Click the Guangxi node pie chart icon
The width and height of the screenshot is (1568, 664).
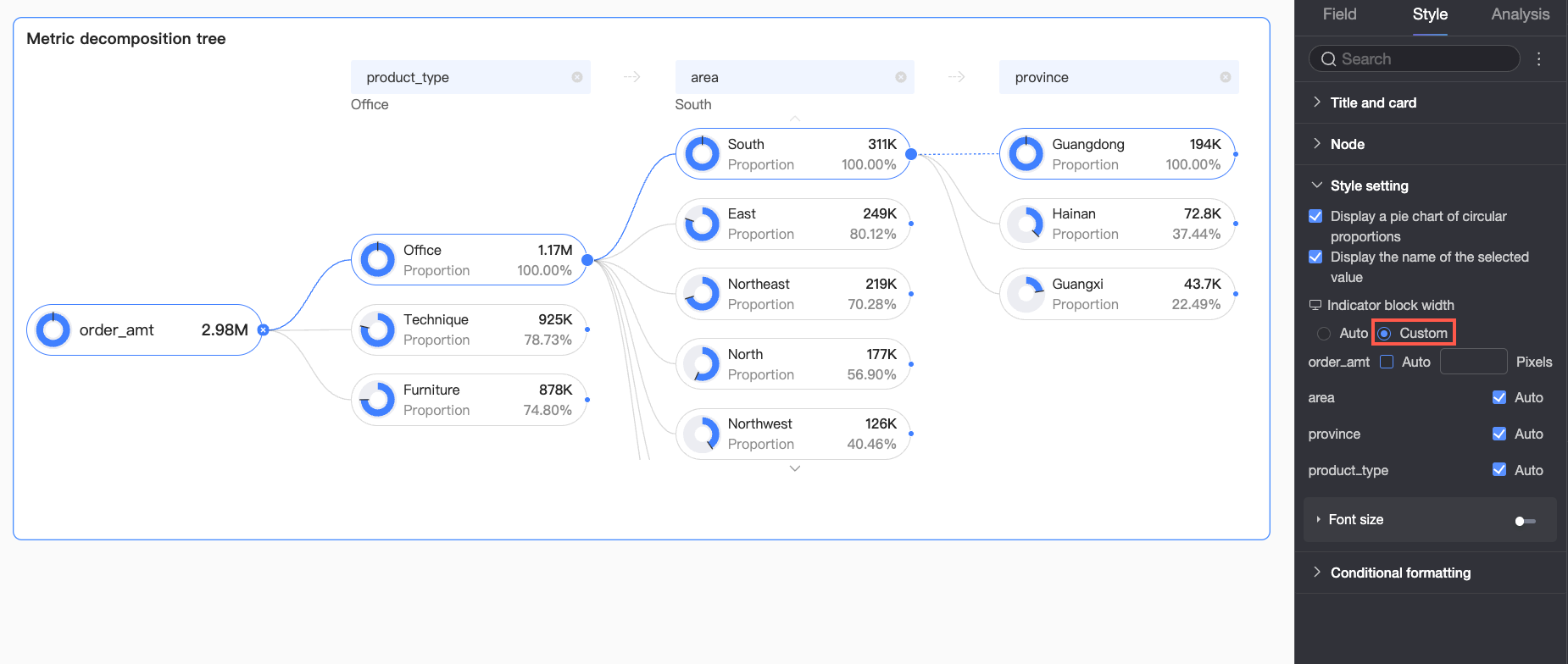(1026, 294)
